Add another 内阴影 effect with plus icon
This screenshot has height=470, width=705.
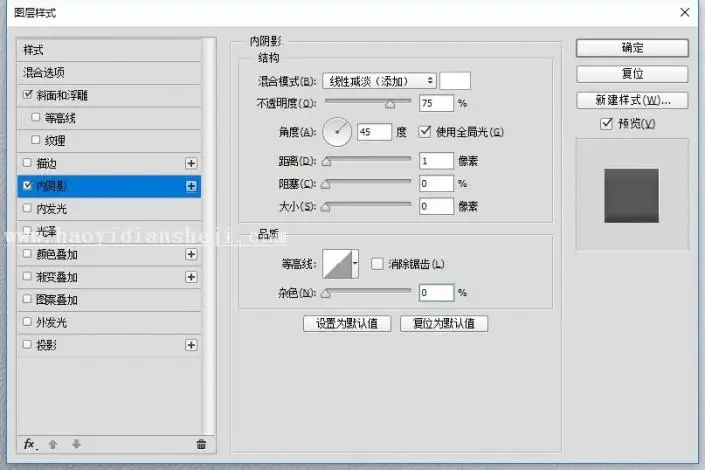point(191,186)
